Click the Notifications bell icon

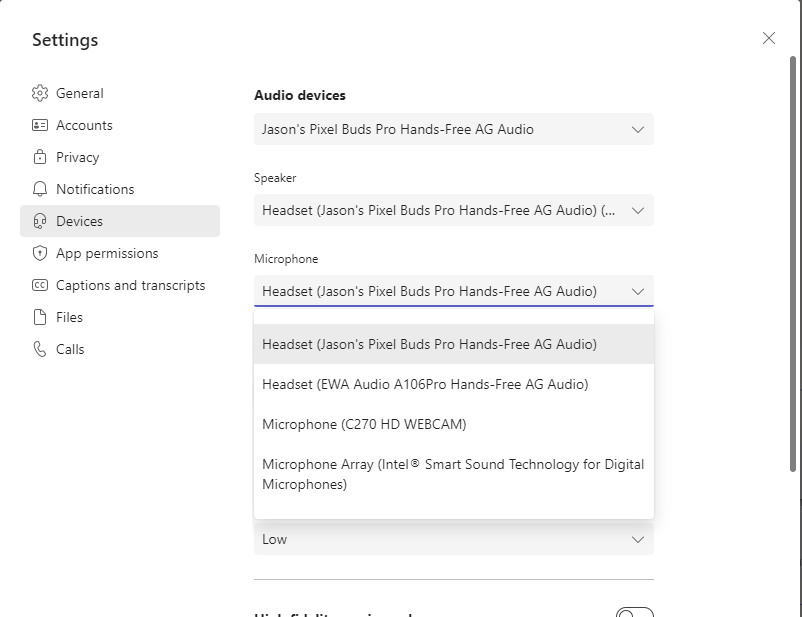point(40,189)
